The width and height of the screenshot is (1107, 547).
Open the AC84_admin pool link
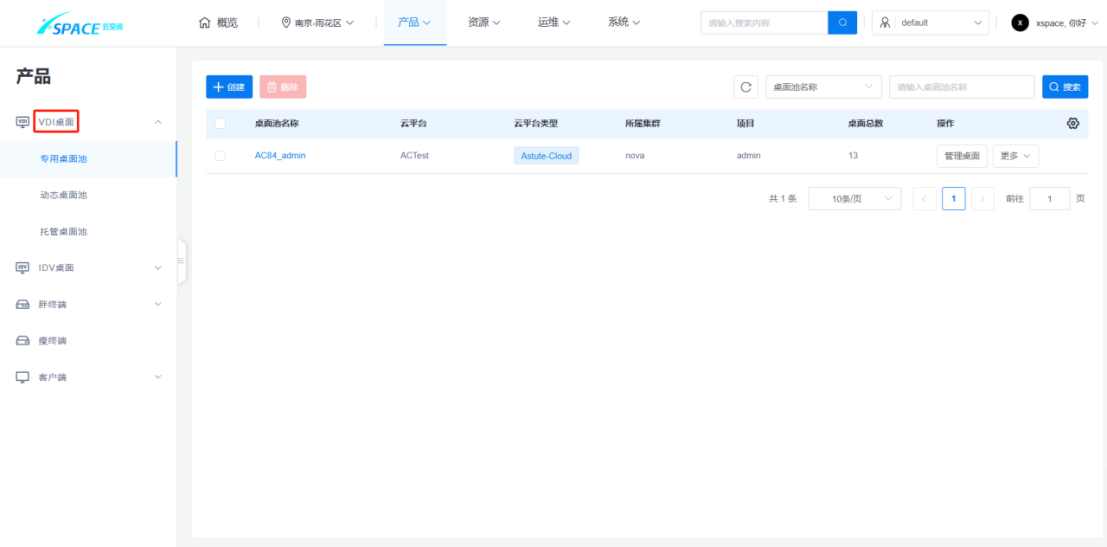(x=280, y=156)
